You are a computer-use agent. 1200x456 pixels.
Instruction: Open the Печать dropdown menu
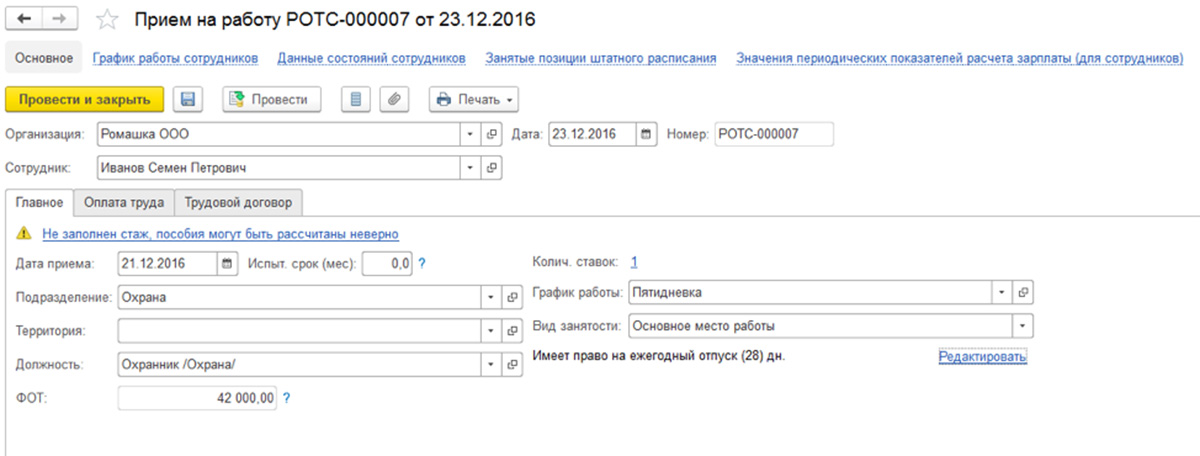click(475, 99)
